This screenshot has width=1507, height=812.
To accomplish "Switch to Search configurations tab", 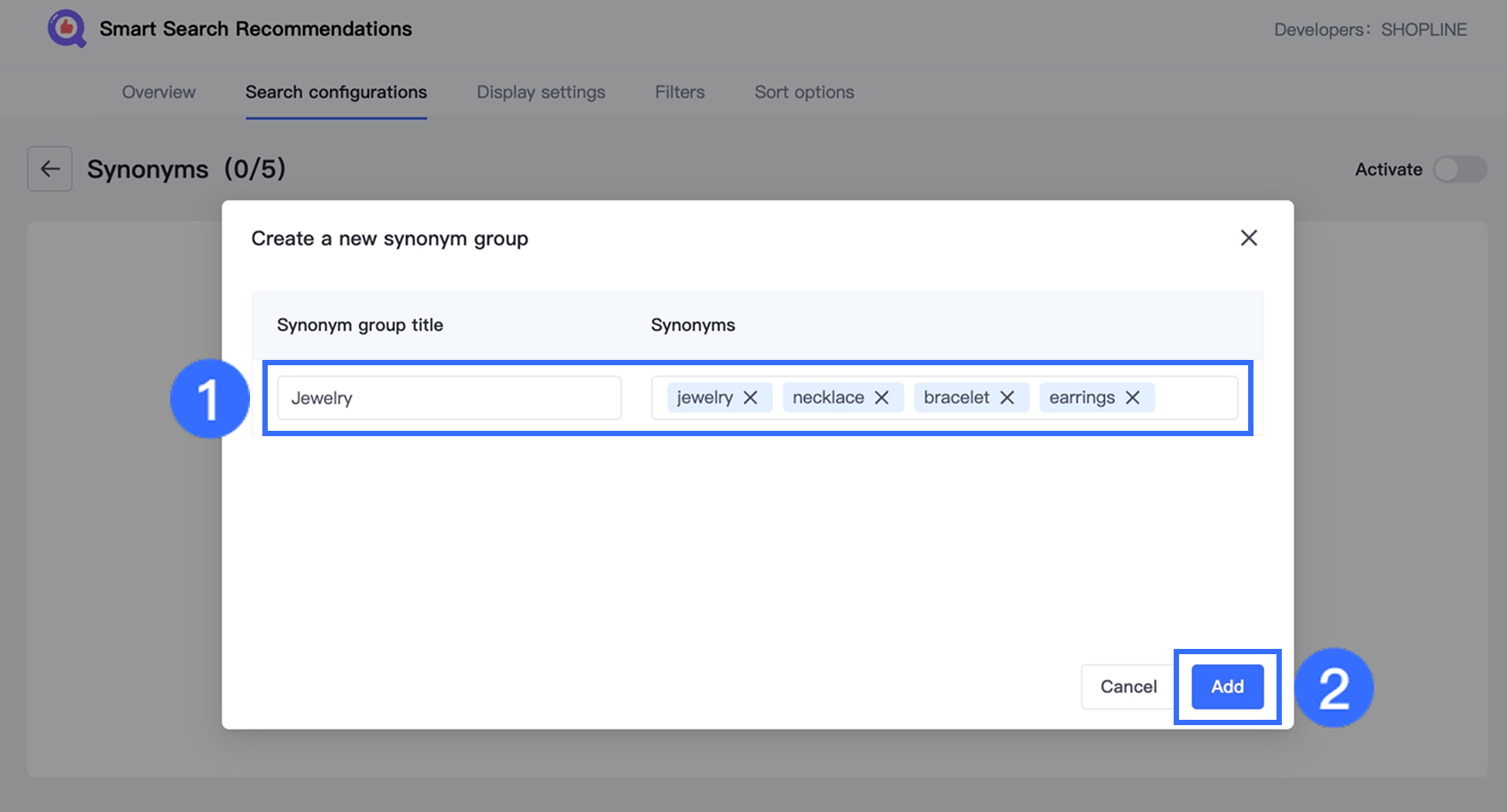I will click(336, 92).
